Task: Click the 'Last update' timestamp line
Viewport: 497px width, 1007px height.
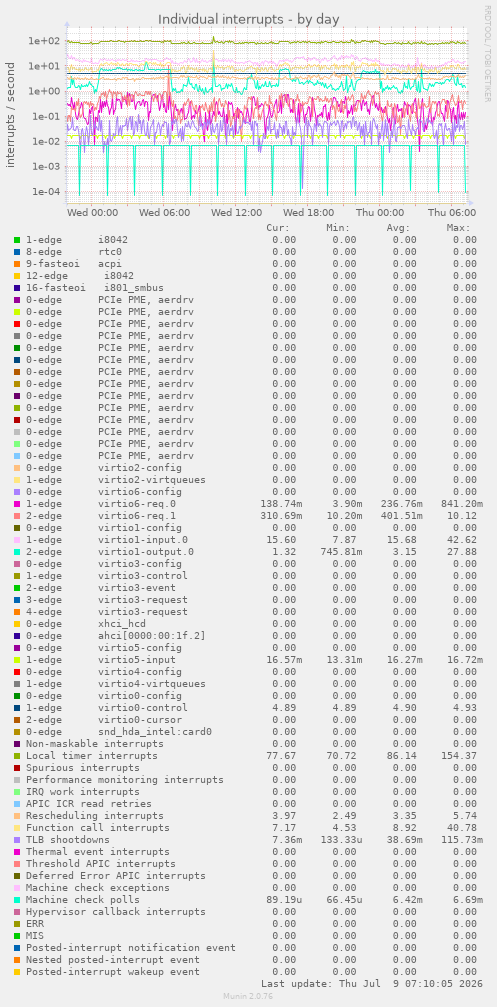Action: [x=372, y=984]
